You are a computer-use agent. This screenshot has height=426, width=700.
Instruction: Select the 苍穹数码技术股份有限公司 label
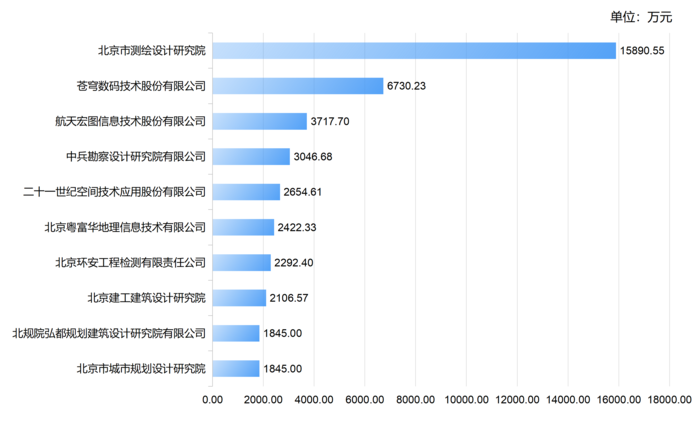(141, 86)
